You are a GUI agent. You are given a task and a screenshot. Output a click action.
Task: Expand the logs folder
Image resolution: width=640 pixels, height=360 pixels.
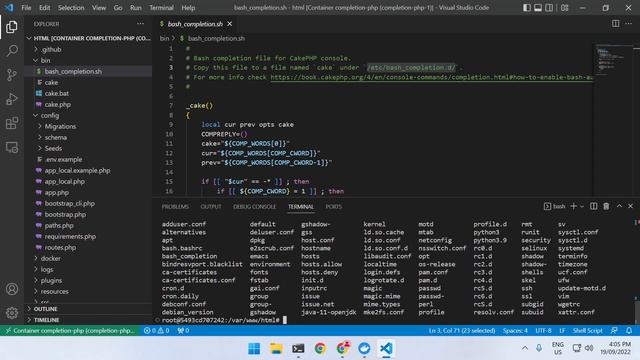click(x=88, y=269)
